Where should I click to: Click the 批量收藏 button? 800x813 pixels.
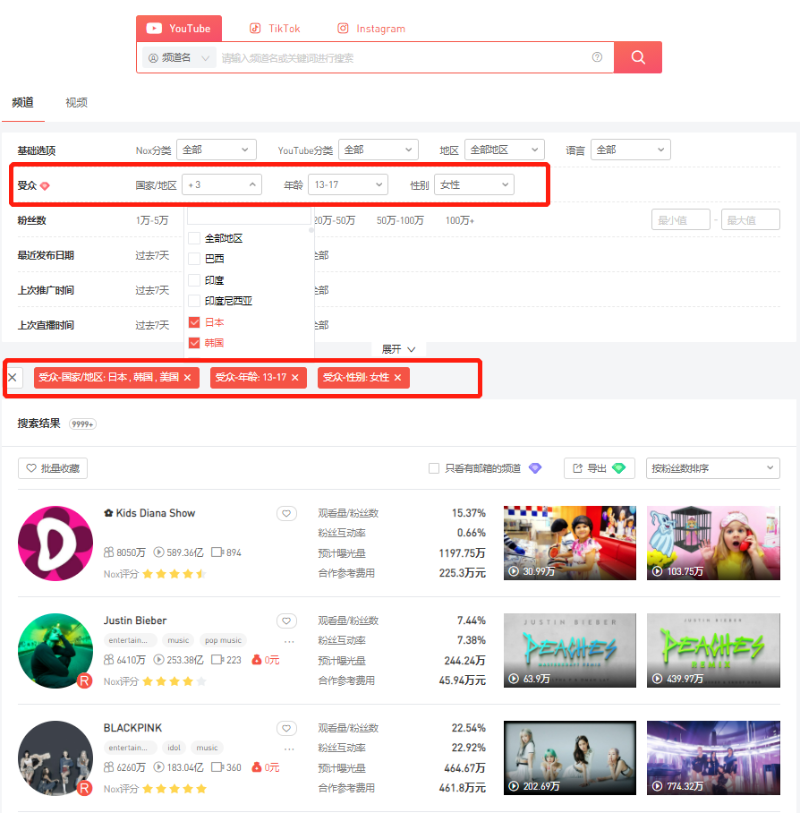point(53,468)
